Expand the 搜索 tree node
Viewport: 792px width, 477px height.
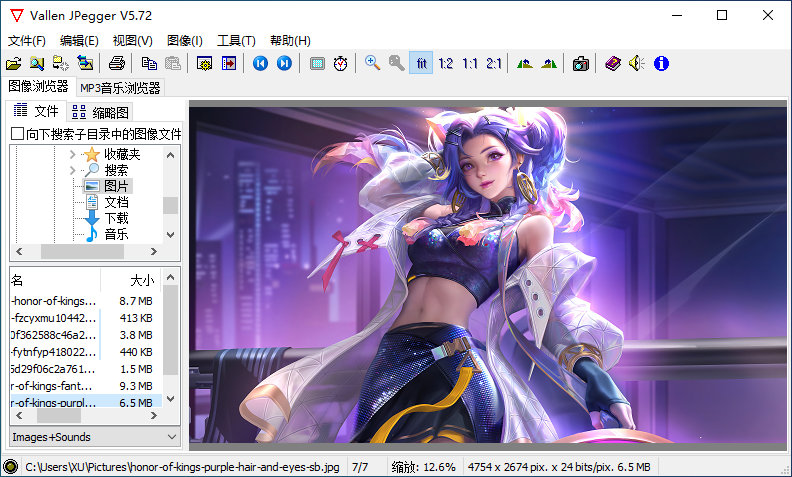click(x=72, y=170)
